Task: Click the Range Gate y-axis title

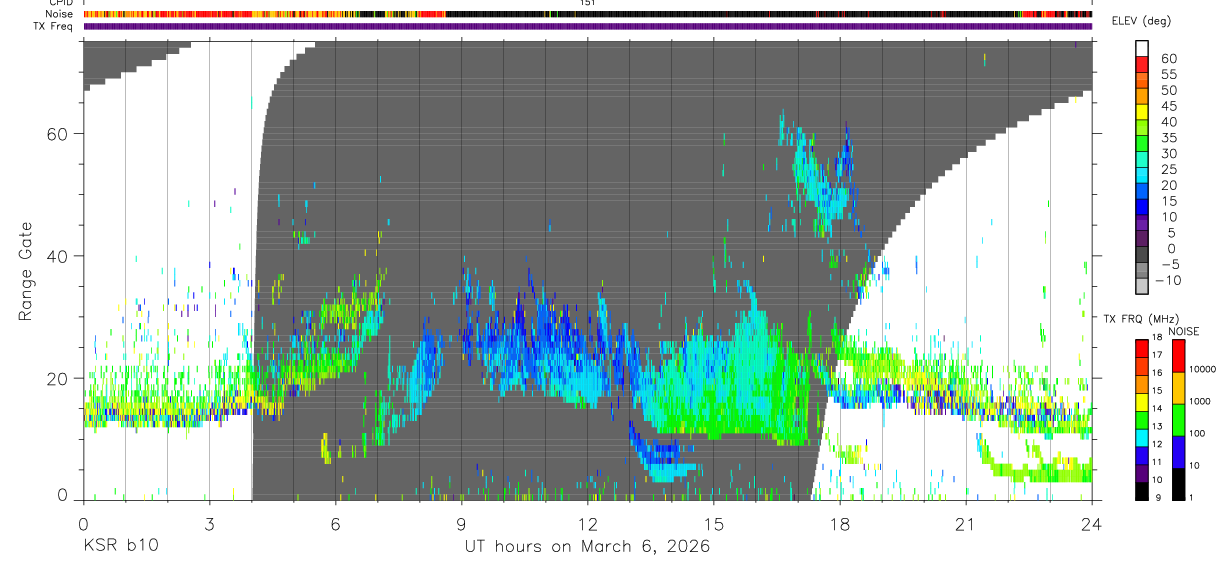Action: click(26, 270)
